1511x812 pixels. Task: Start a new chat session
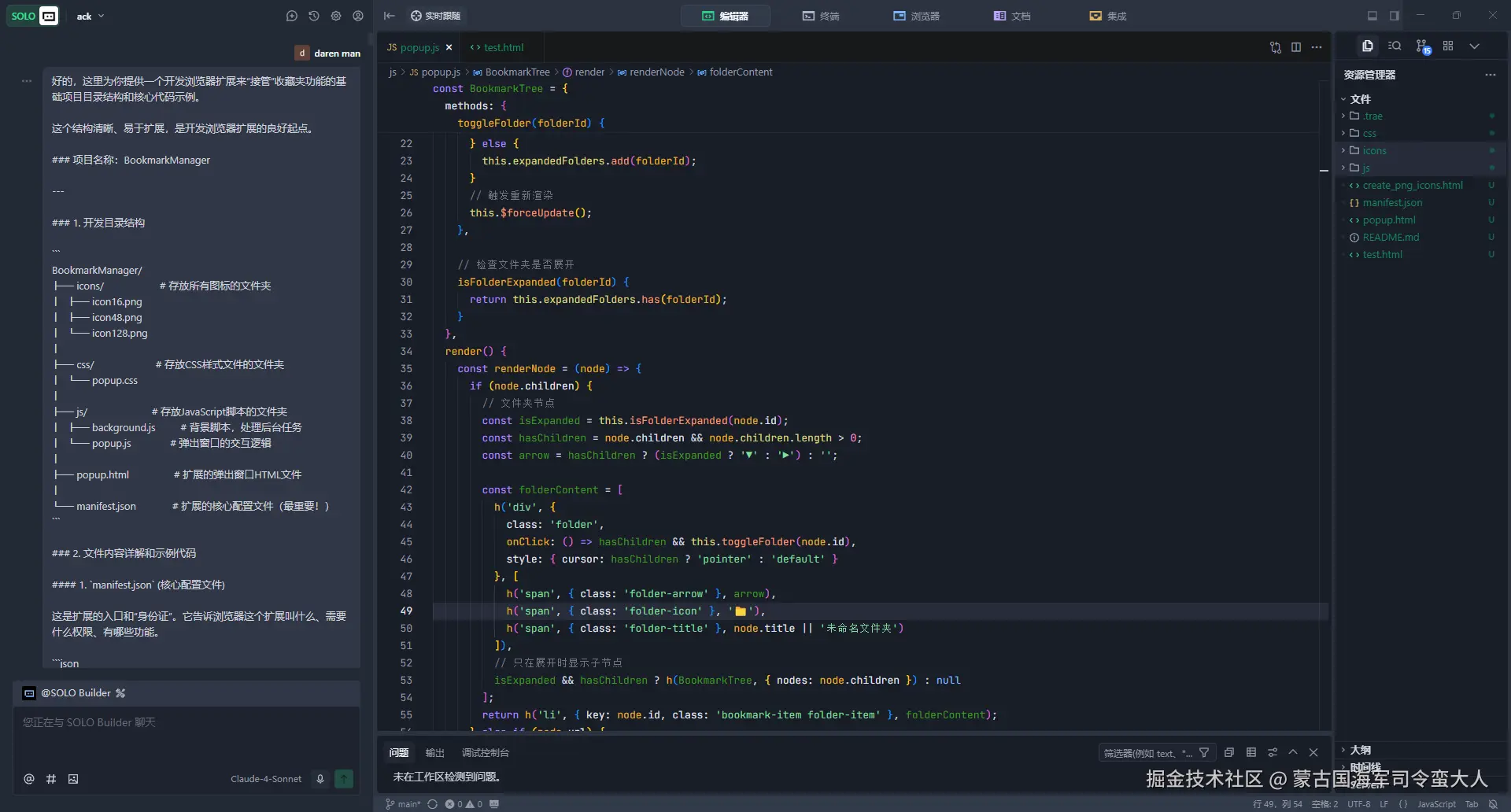click(x=292, y=16)
